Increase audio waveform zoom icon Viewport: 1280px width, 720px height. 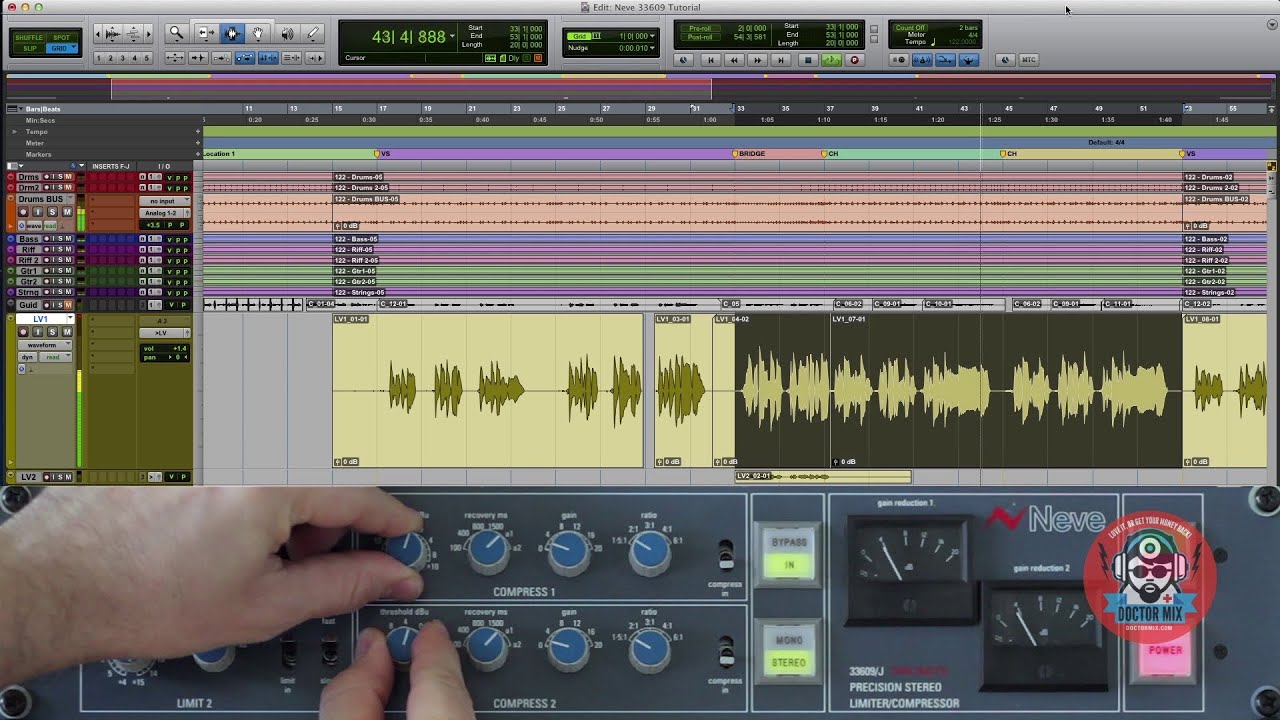click(x=112, y=33)
